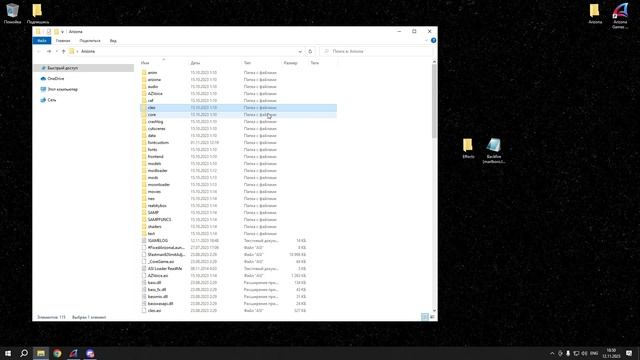Select the anim folder icon
Screen dimensions: 640x360
pyautogui.click(x=144, y=73)
